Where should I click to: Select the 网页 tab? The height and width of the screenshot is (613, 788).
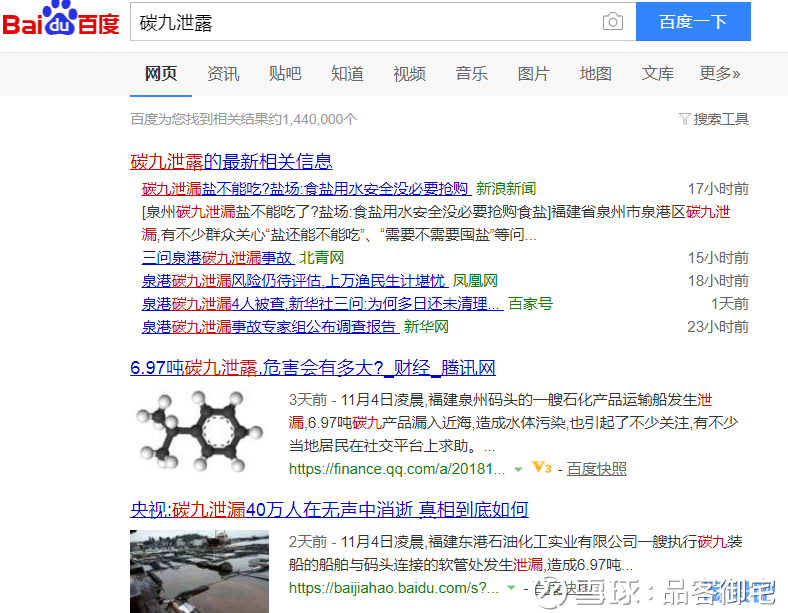161,74
